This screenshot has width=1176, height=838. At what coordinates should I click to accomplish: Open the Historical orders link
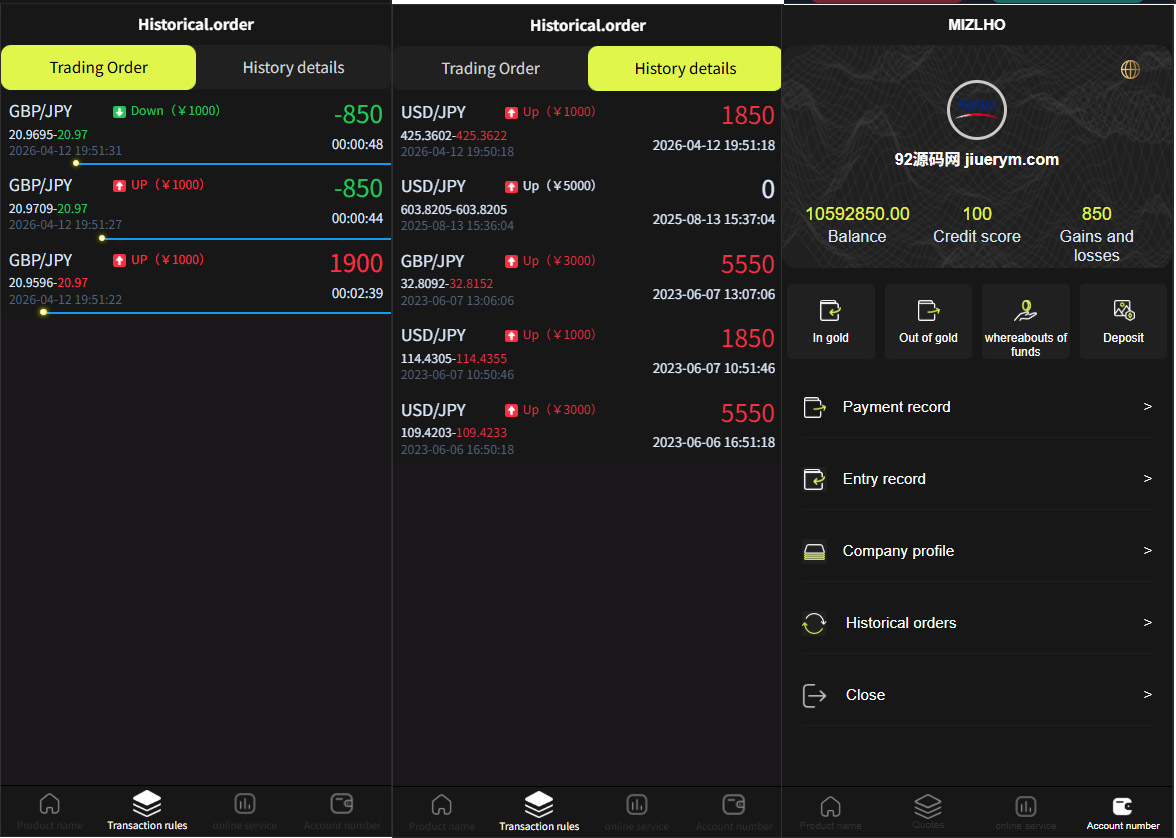(x=900, y=623)
